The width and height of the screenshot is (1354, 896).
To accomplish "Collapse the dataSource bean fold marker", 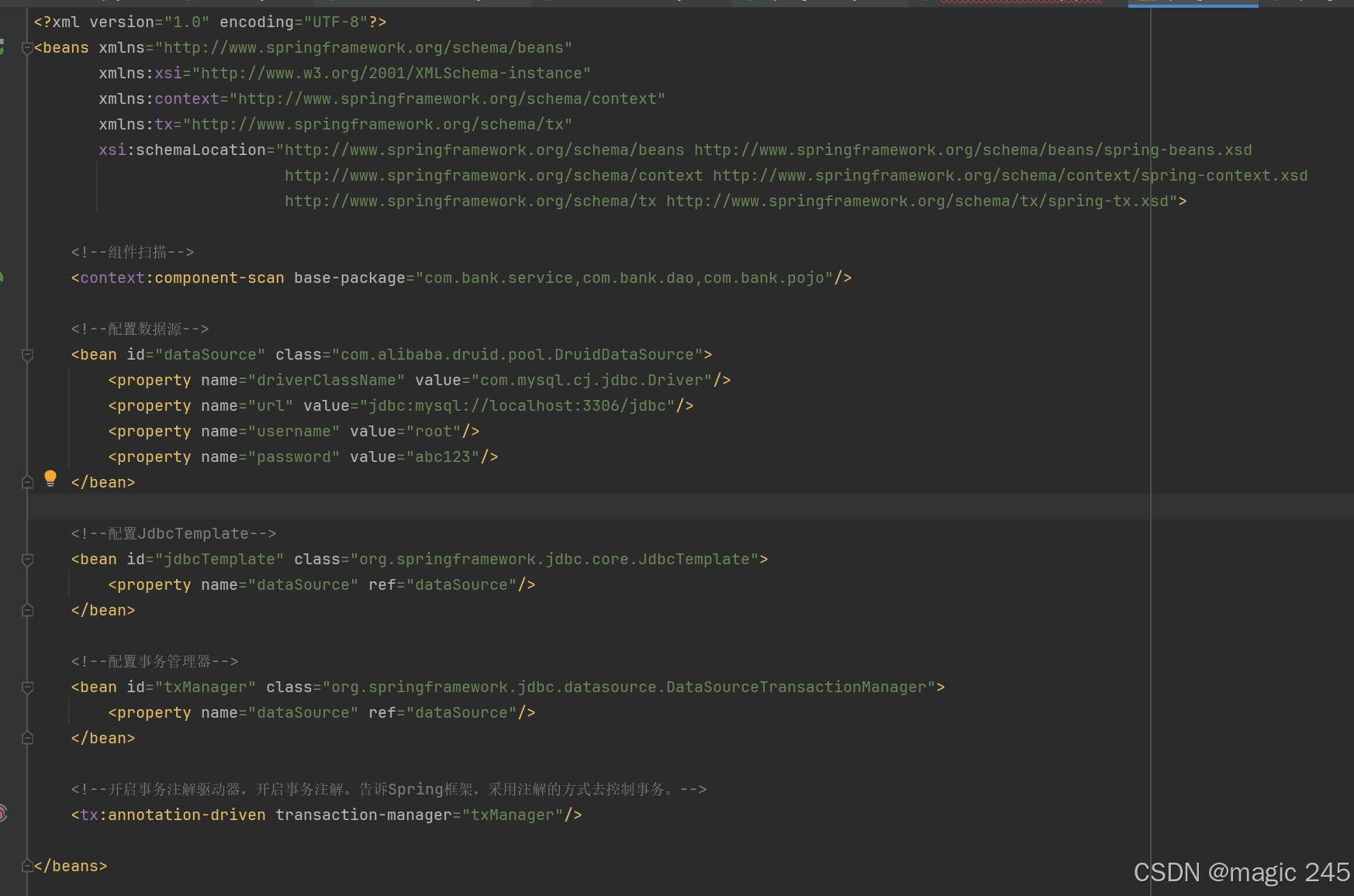I will [x=27, y=355].
